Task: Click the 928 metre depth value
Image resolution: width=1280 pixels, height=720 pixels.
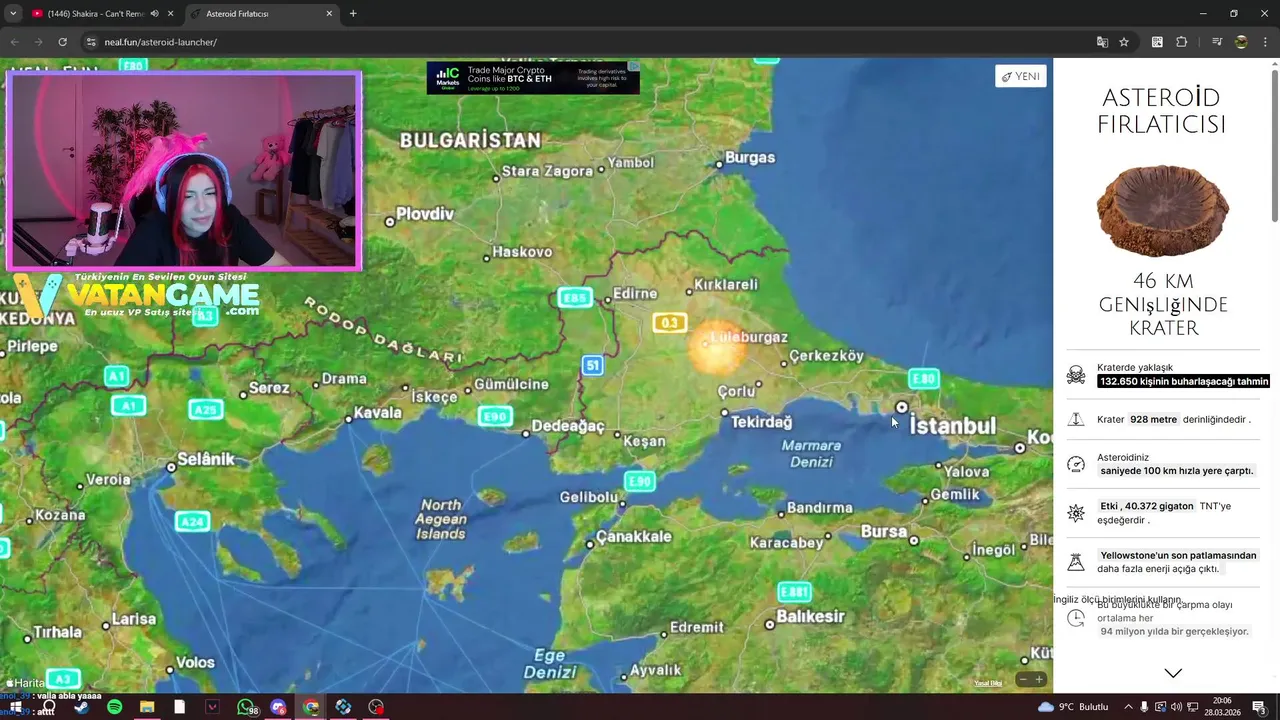Action: coord(1153,420)
